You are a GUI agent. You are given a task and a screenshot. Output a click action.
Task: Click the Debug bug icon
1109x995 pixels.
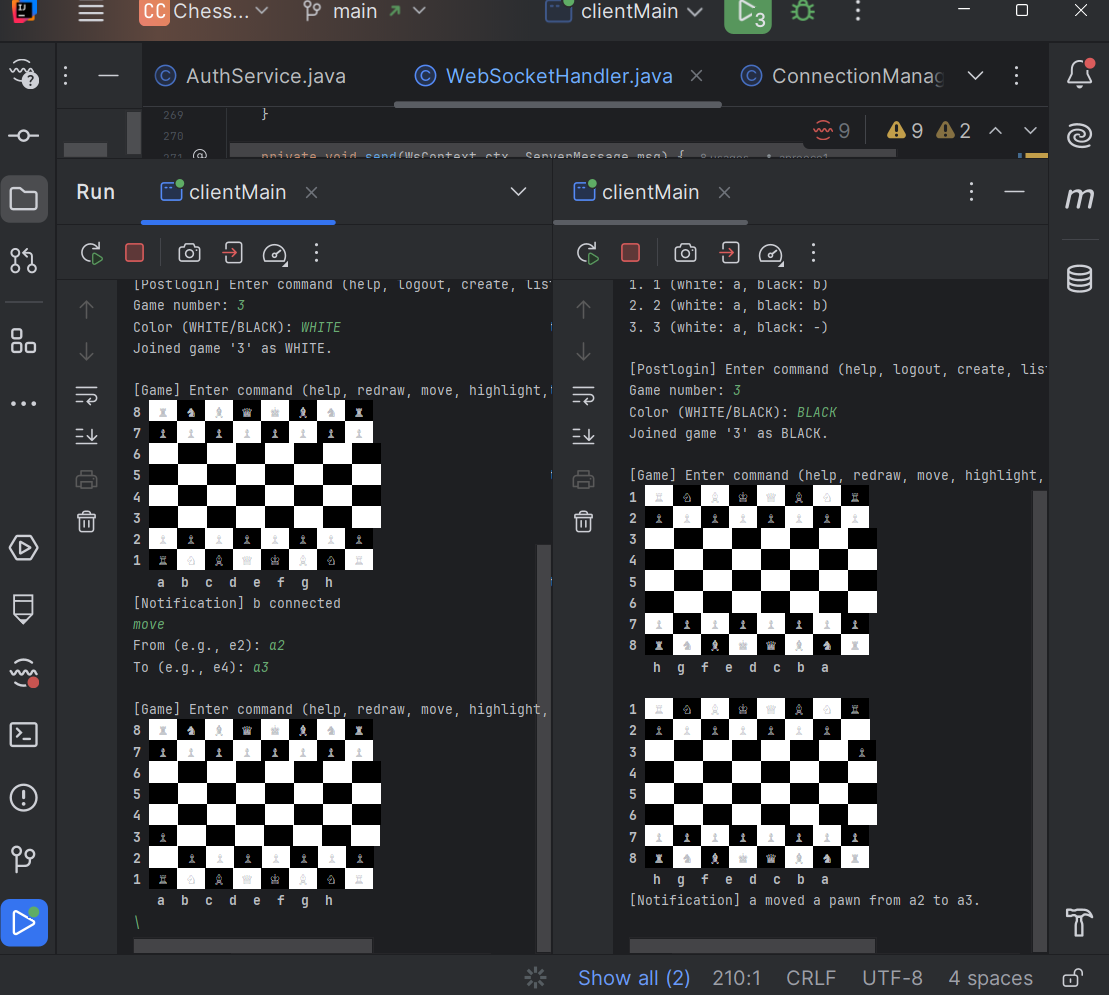tap(802, 13)
